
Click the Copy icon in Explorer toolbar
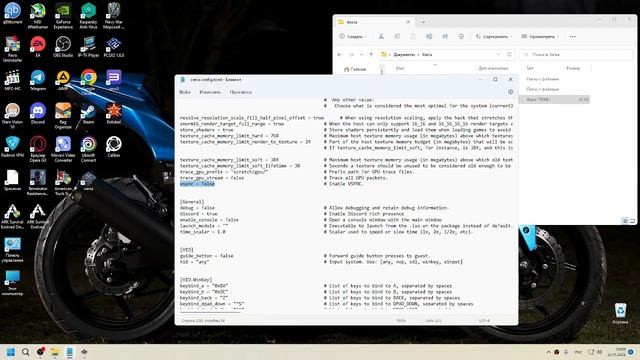coord(397,36)
